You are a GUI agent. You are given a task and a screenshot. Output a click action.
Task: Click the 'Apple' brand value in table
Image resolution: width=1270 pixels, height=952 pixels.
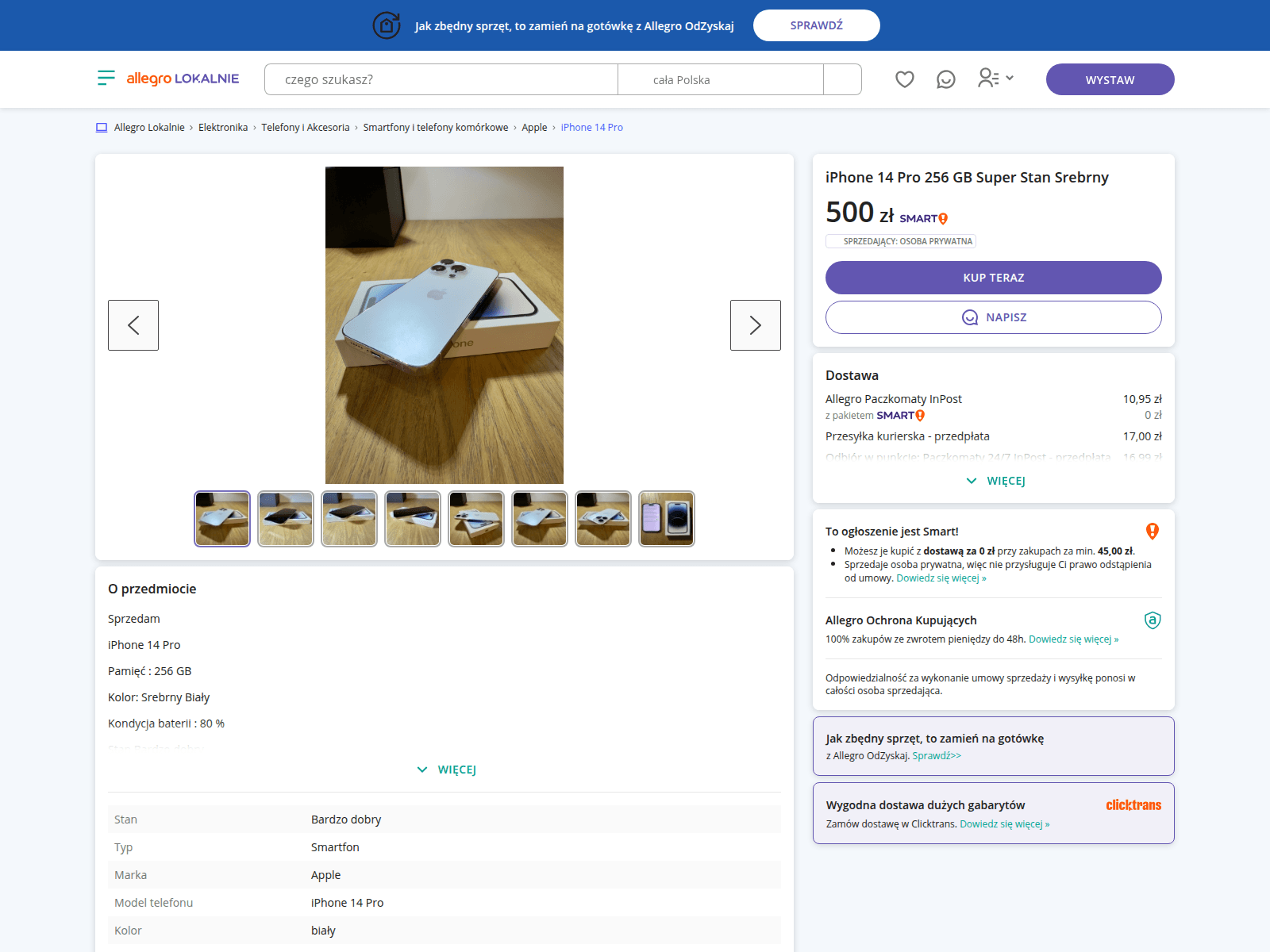325,875
